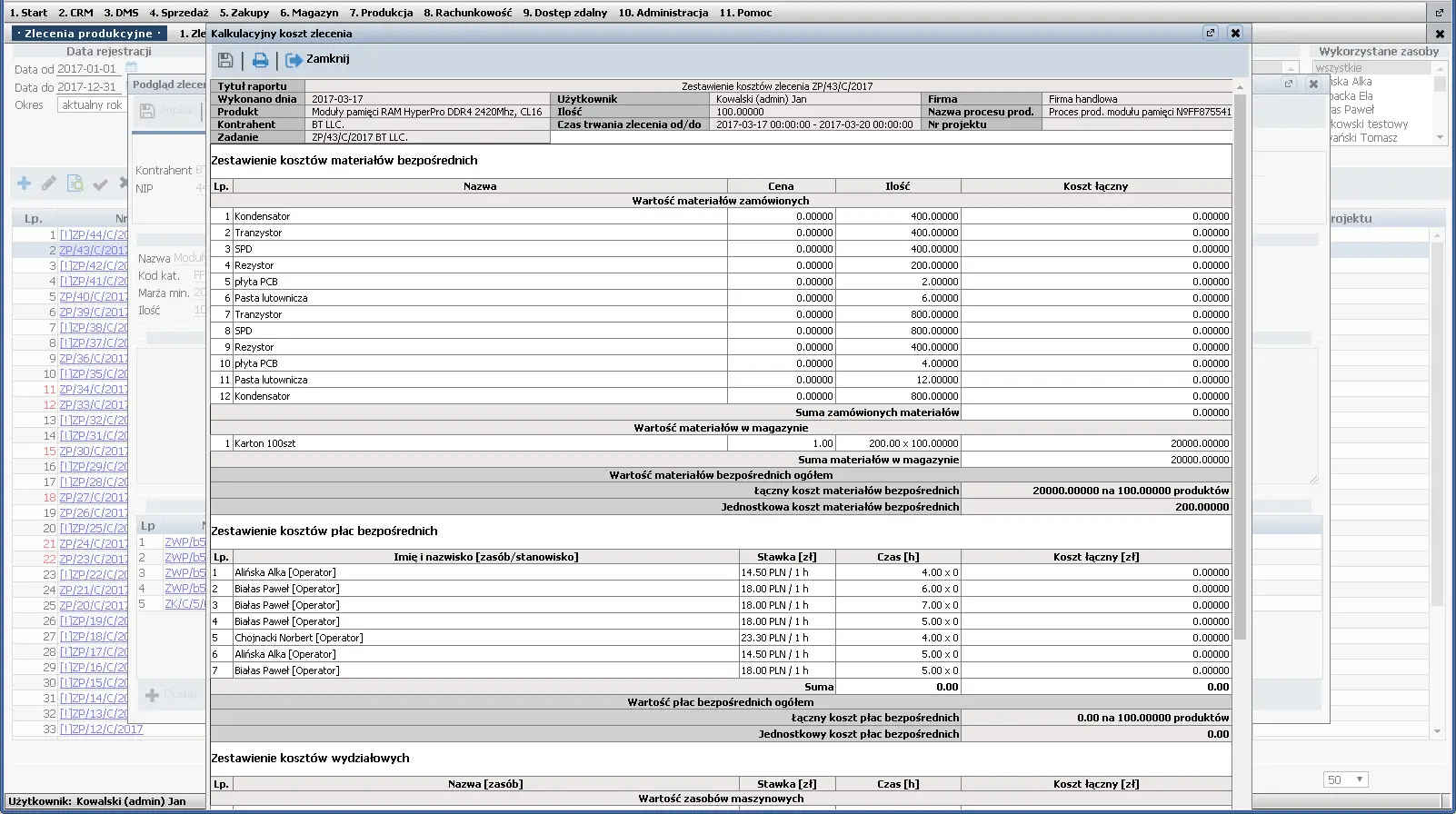Select wszystkie in Wykorzystane zasoby list

(x=1339, y=68)
